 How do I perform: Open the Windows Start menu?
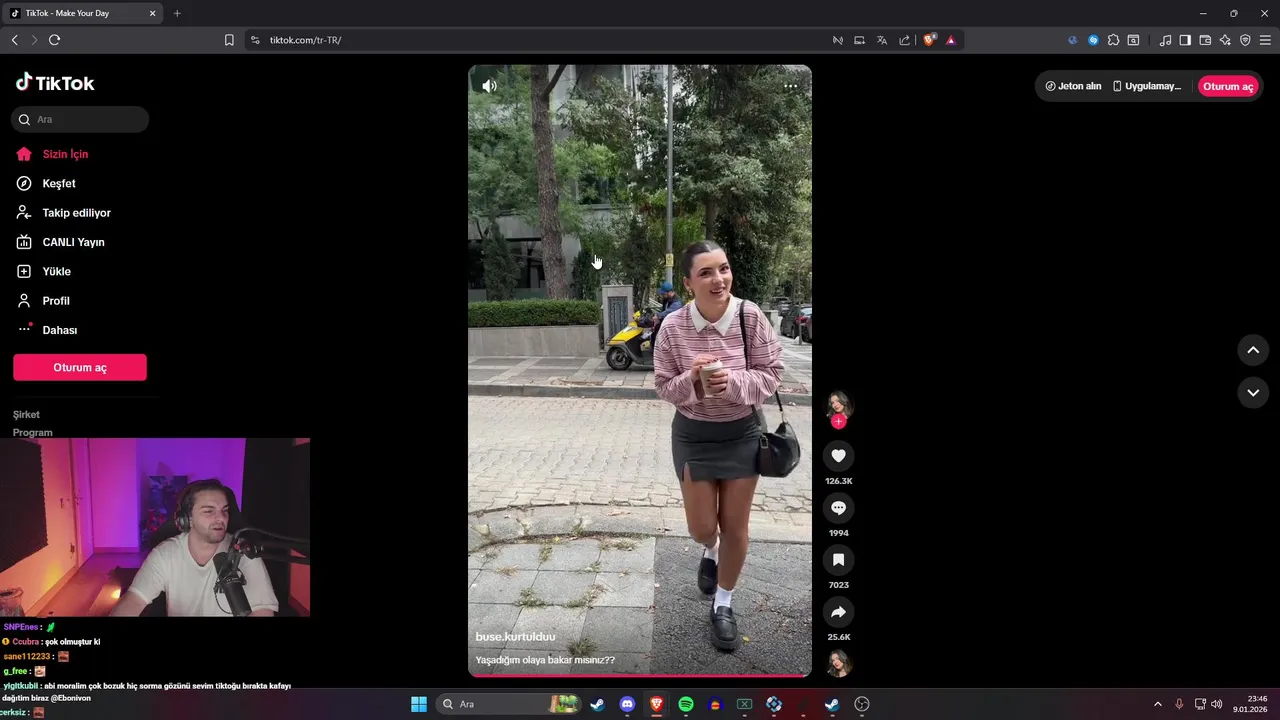[418, 704]
